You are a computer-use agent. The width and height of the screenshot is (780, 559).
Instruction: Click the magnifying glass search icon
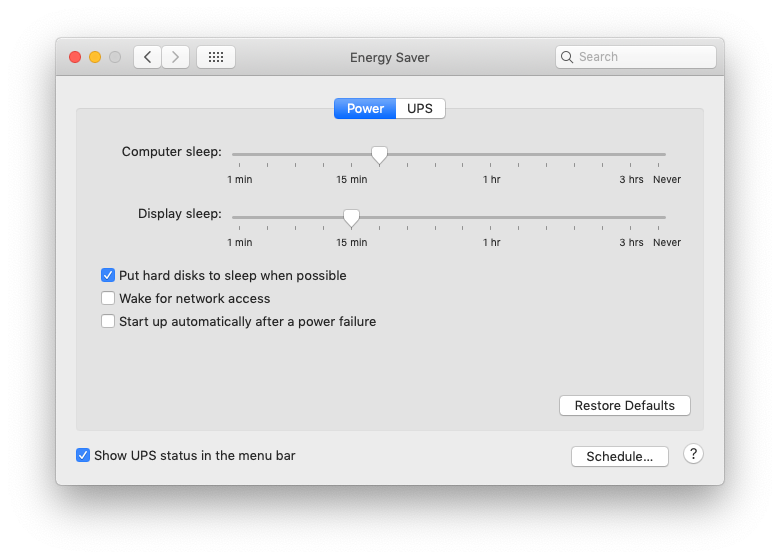(x=567, y=57)
